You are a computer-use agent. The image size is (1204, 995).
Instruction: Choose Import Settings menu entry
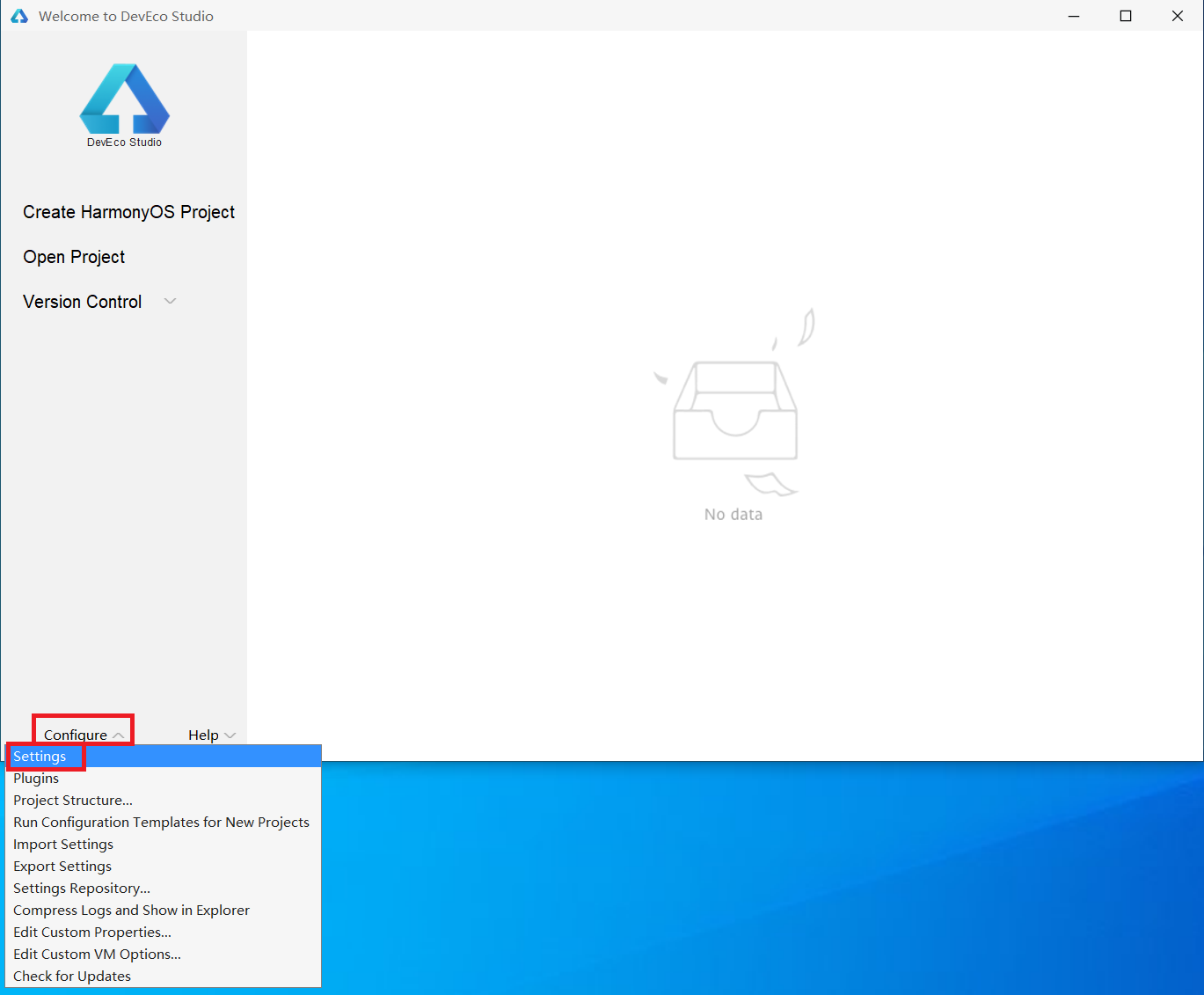click(164, 845)
